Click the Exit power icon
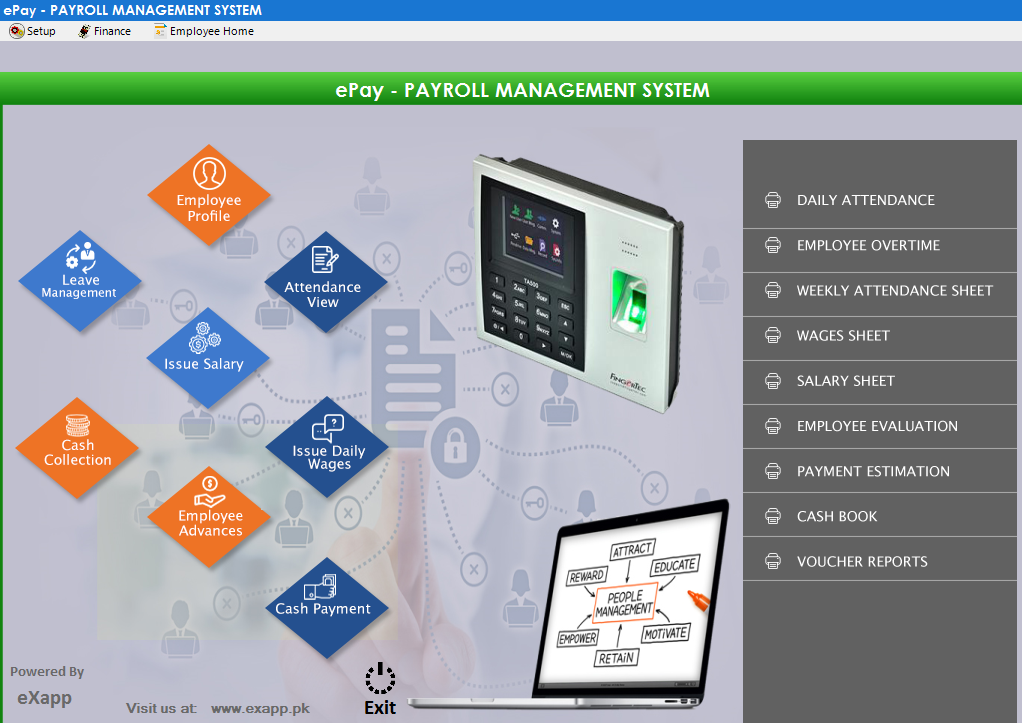Image resolution: width=1022 pixels, height=723 pixels. [380, 680]
